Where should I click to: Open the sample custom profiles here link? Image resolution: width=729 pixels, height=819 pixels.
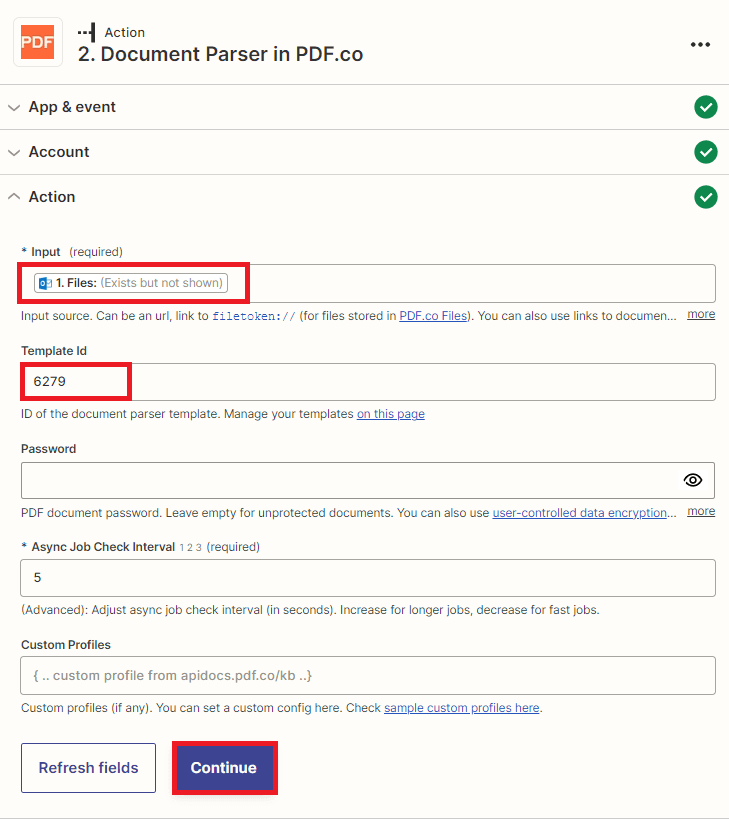coord(461,708)
